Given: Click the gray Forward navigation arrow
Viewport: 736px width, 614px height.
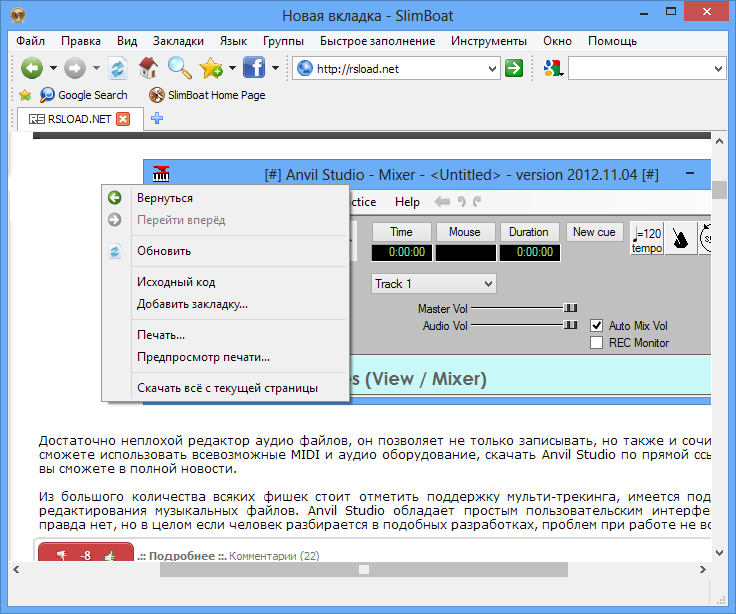Looking at the screenshot, I should pyautogui.click(x=75, y=69).
